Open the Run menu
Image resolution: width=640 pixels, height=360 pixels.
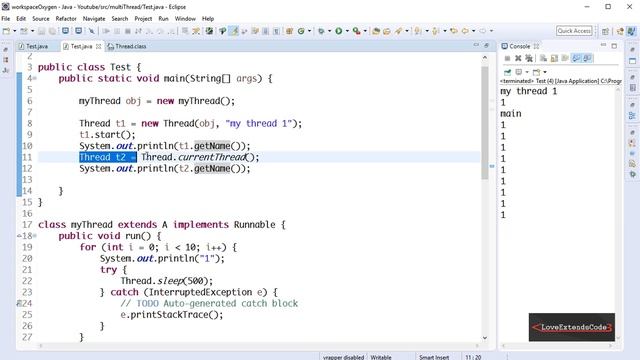coord(163,19)
